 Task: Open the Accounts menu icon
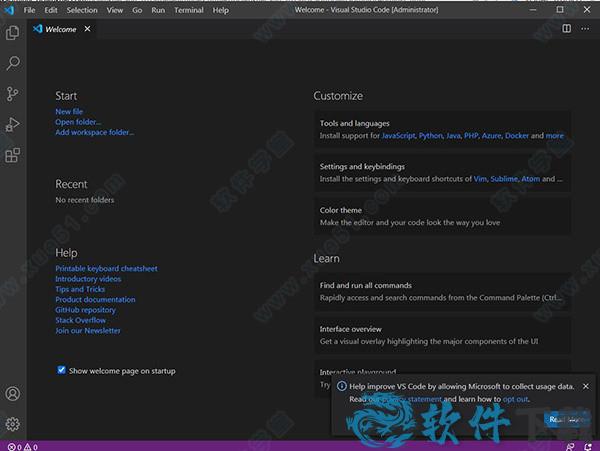pyautogui.click(x=13, y=394)
